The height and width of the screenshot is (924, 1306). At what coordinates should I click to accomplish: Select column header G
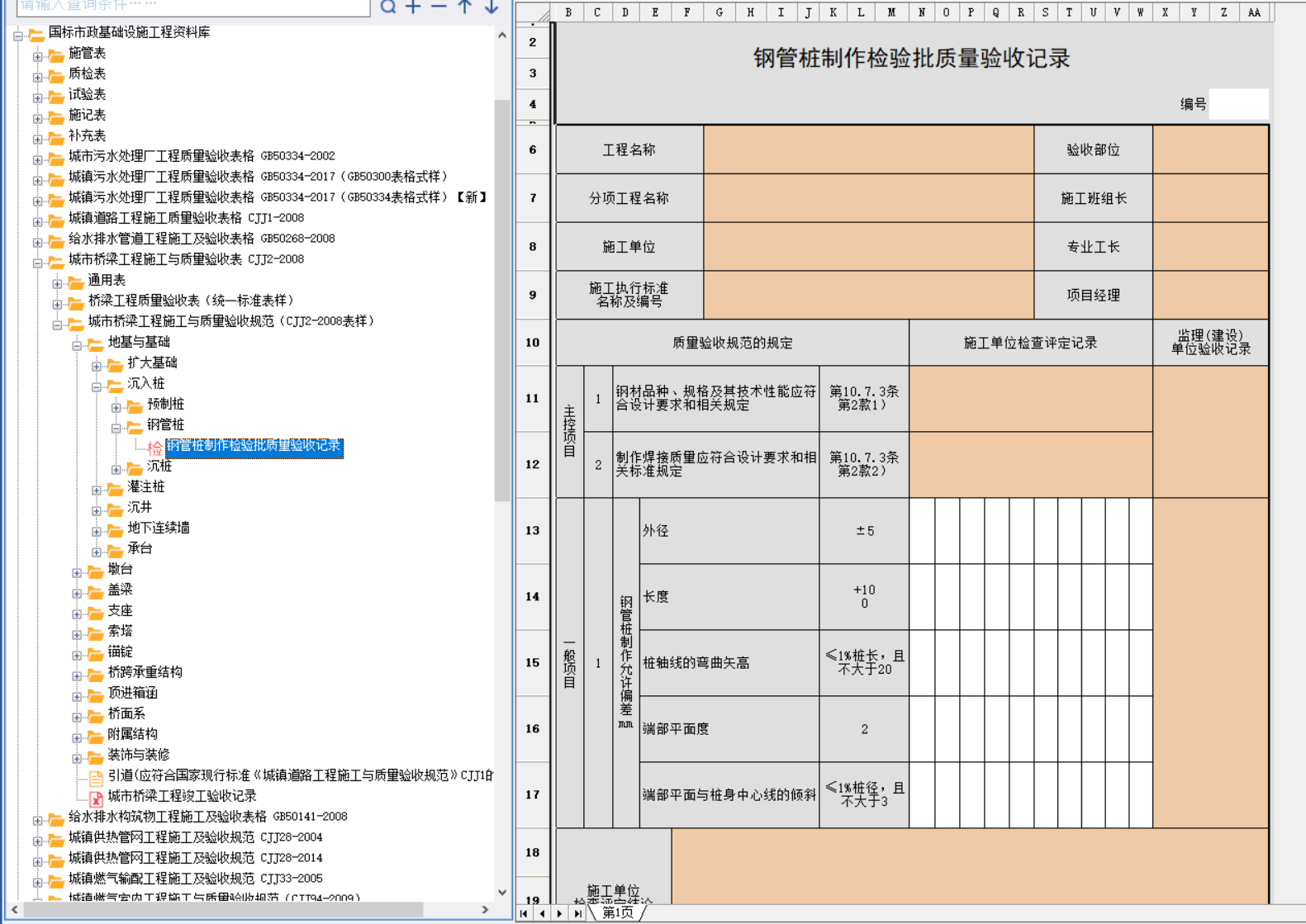point(719,12)
